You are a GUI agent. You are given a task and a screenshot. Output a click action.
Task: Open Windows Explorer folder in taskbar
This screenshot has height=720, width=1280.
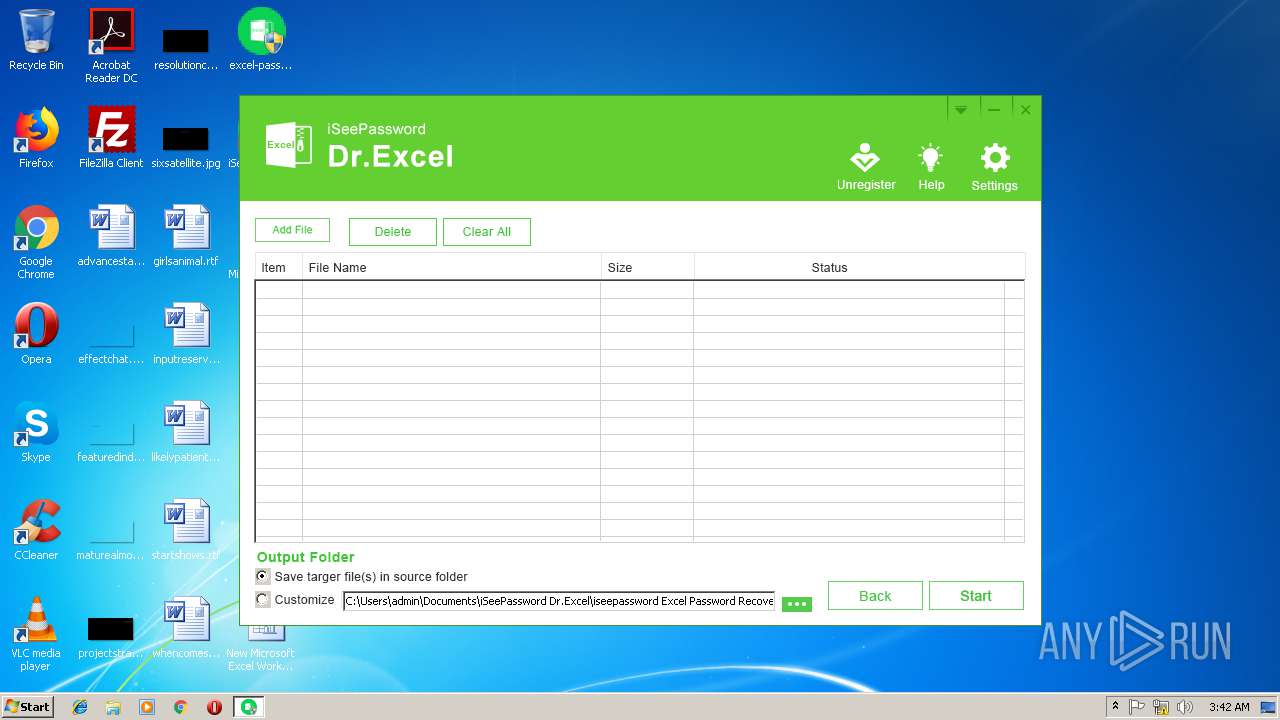[x=113, y=707]
